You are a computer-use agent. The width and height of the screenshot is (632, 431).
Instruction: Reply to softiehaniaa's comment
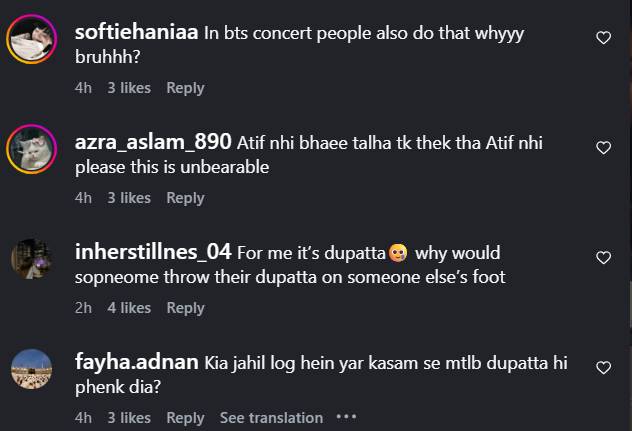185,88
